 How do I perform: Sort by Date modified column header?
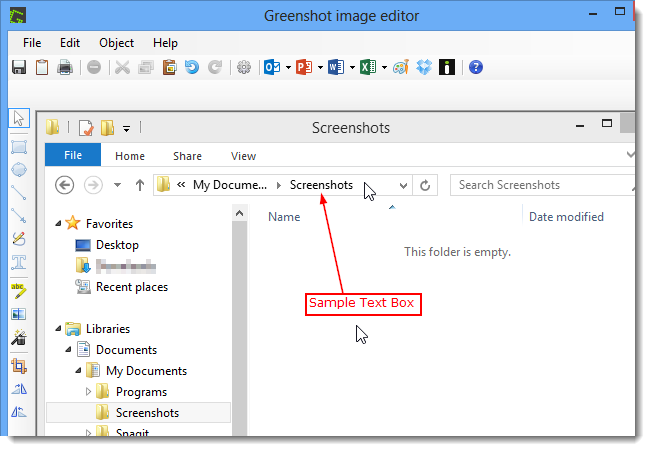click(566, 217)
